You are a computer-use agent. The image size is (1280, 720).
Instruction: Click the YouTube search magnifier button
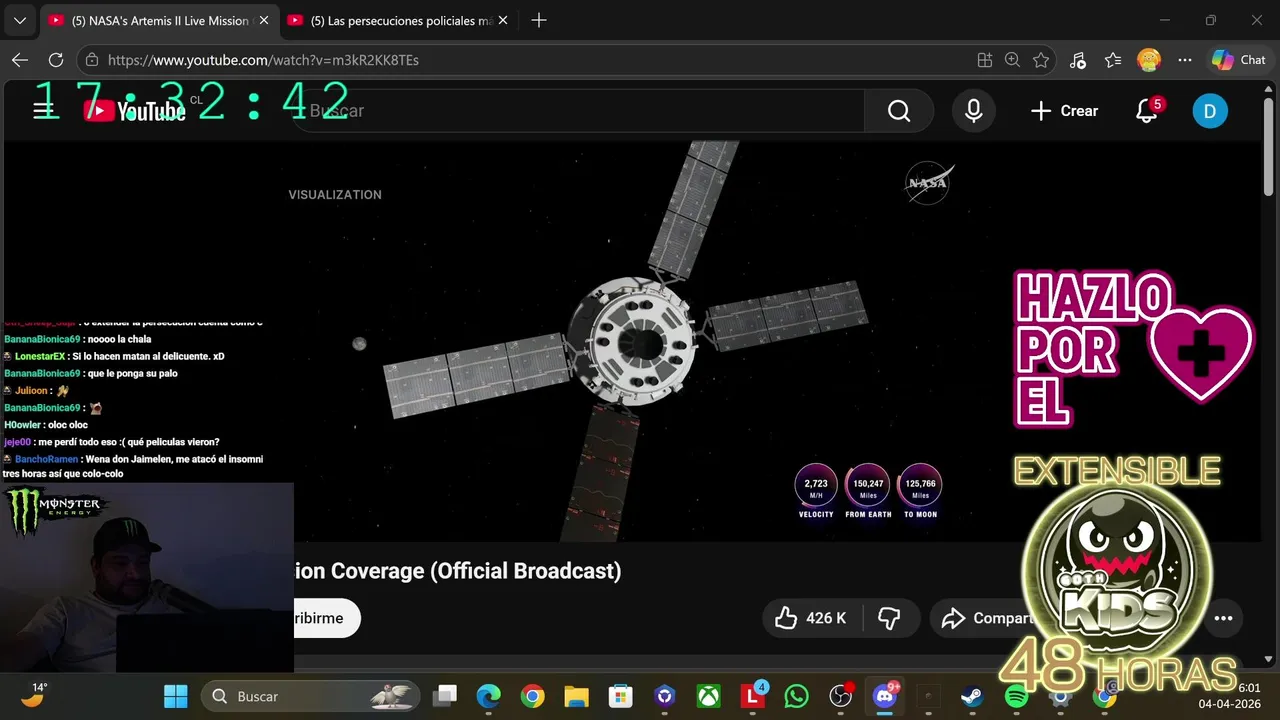(x=899, y=111)
